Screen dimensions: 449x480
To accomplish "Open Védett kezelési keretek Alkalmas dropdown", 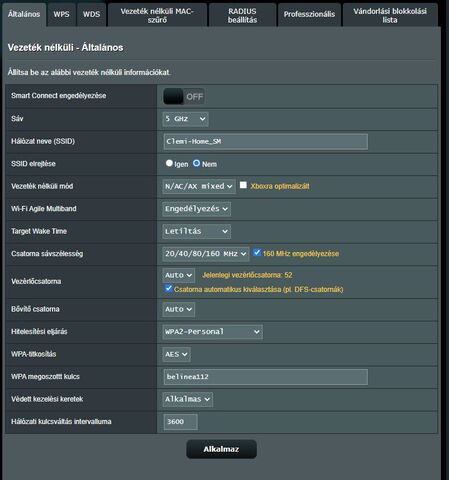I will 188,399.
